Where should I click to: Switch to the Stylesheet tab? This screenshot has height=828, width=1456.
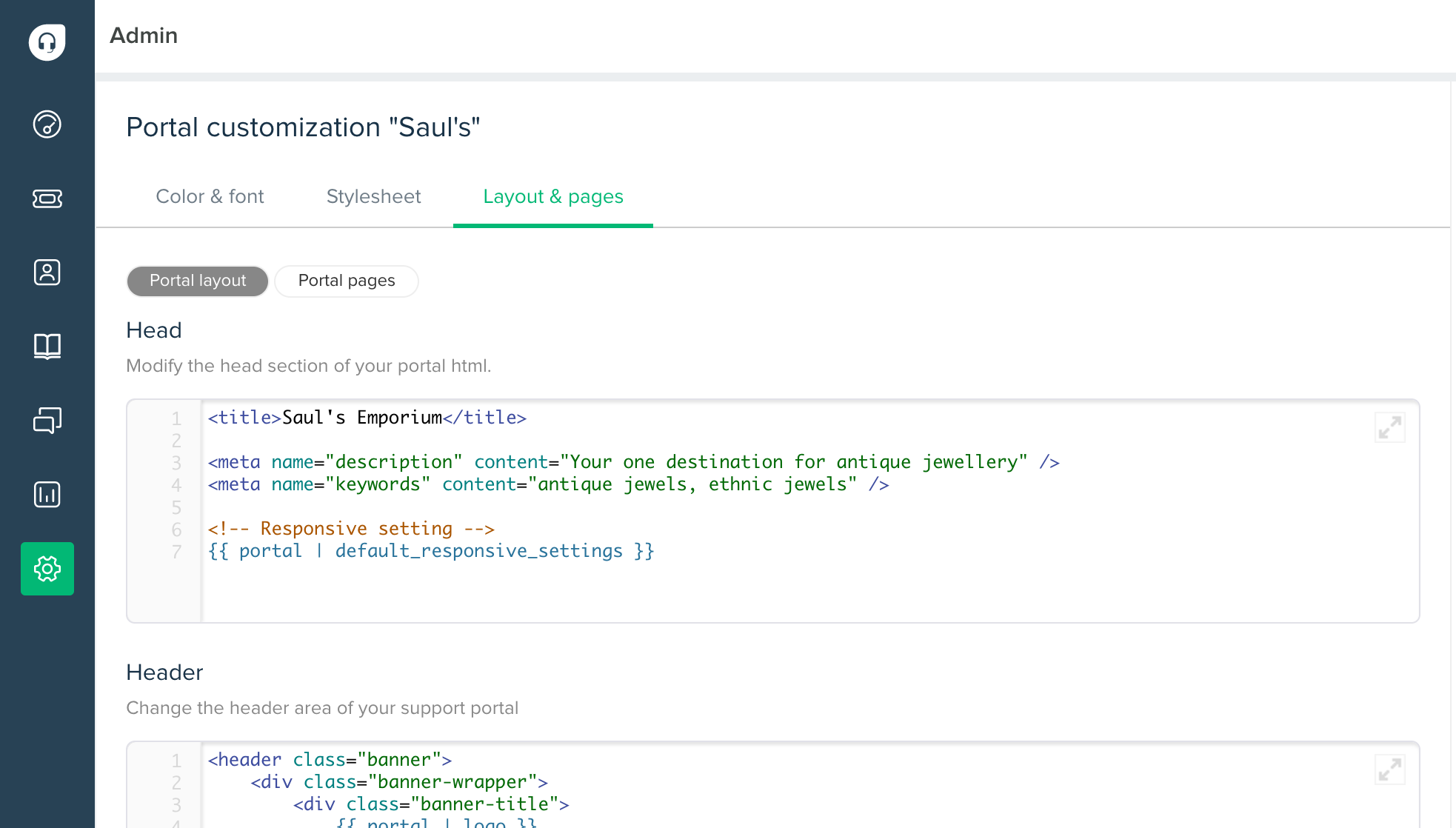(x=373, y=196)
